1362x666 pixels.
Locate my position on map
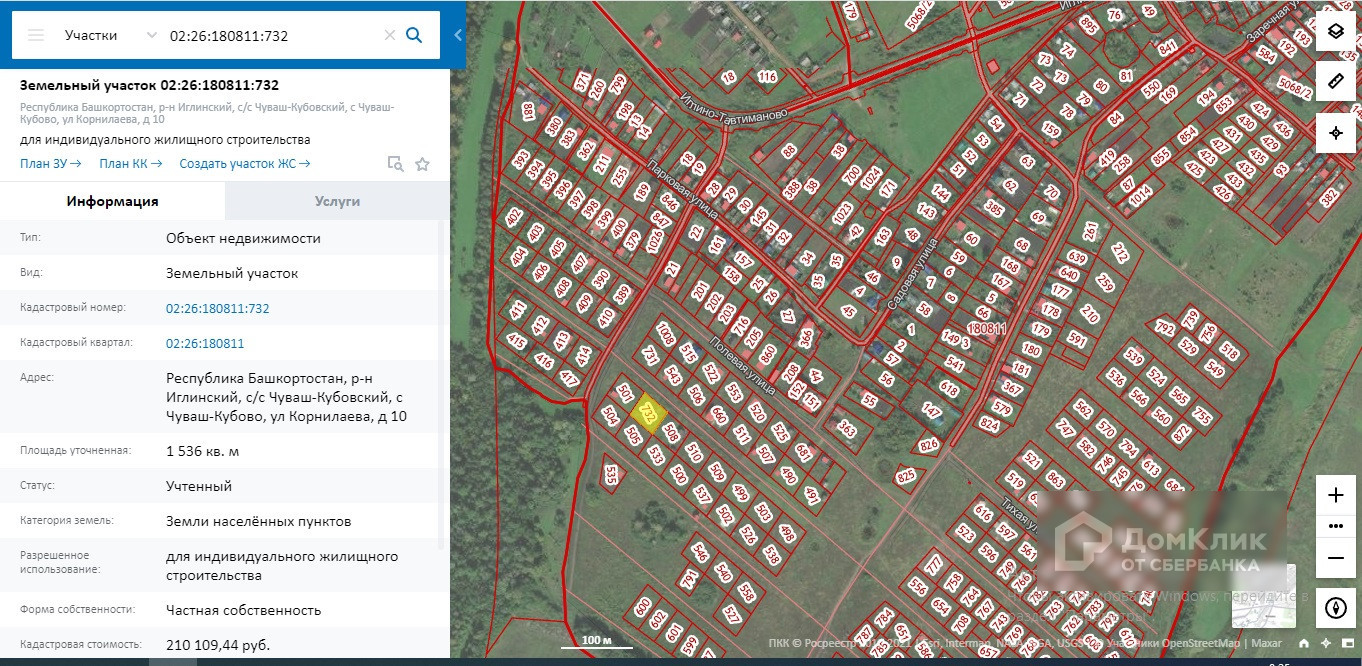[x=1336, y=133]
